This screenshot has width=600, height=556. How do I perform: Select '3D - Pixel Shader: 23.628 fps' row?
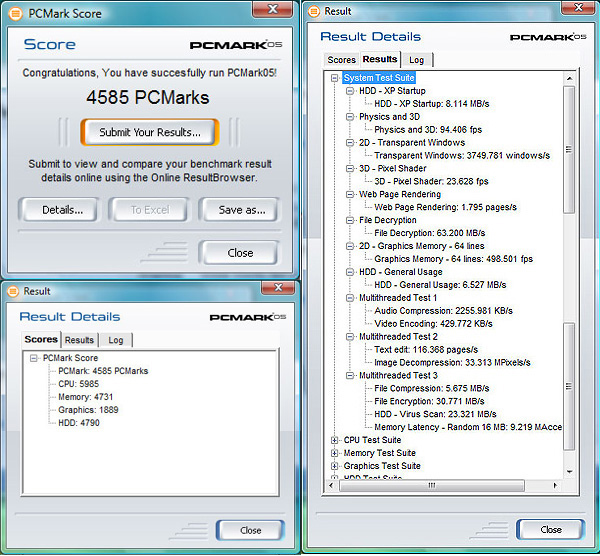(431, 181)
